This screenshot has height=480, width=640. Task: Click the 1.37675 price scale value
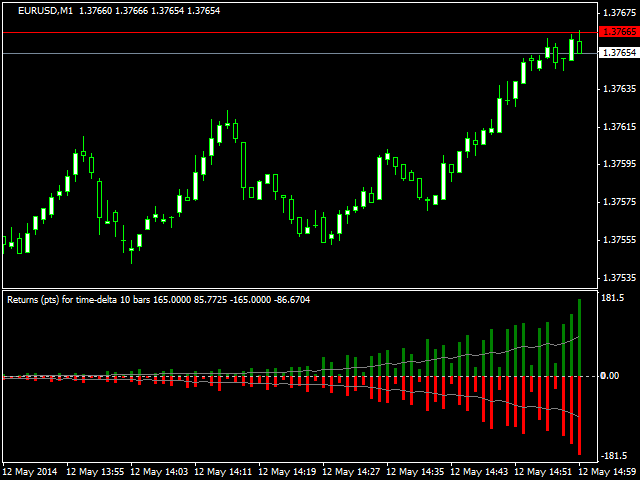619,13
